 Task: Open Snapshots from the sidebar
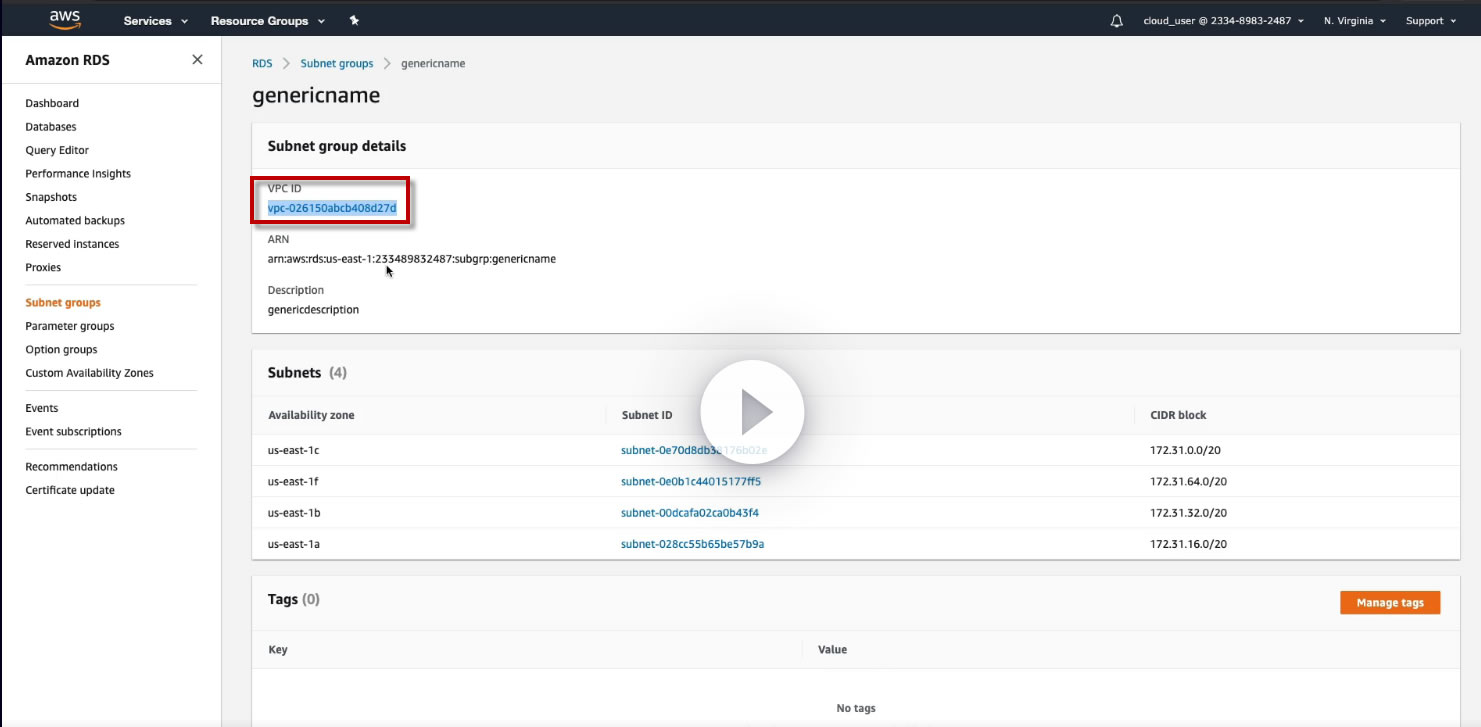(51, 197)
